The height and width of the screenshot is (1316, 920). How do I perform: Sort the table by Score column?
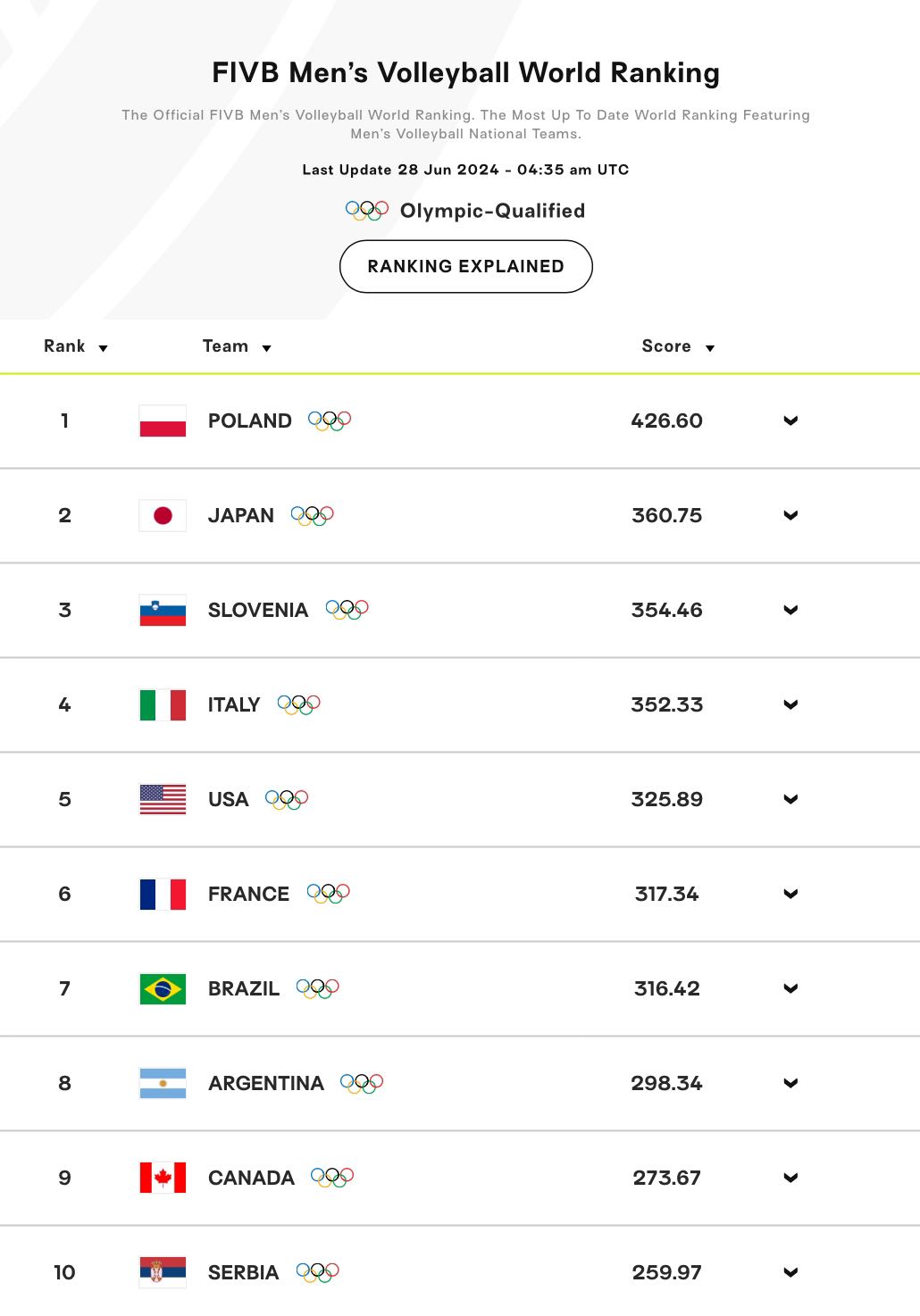(678, 346)
